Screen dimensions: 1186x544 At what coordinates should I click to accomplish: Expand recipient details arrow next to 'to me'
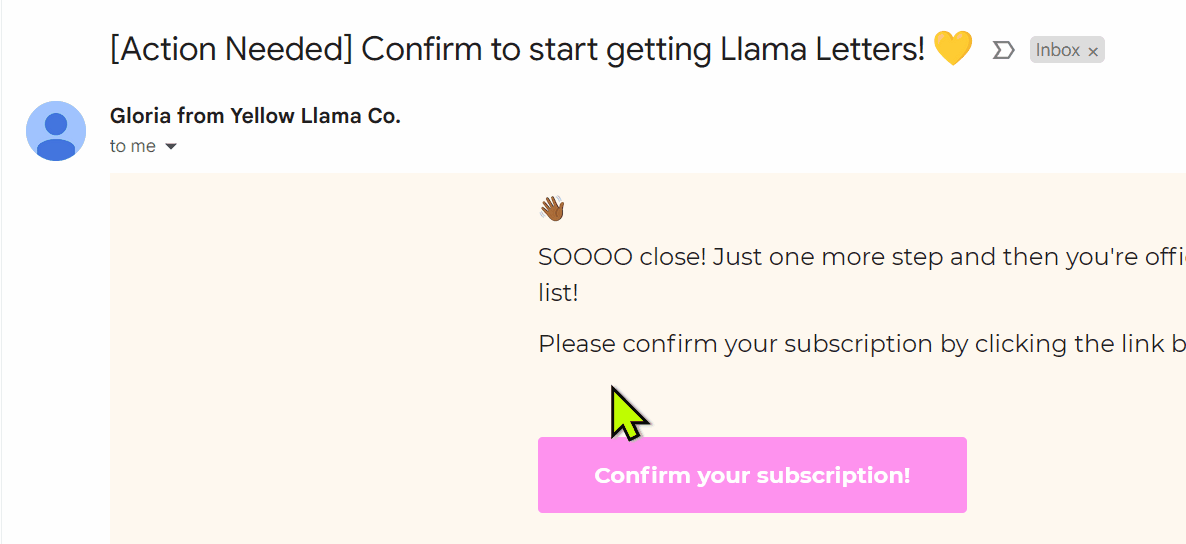(x=171, y=147)
